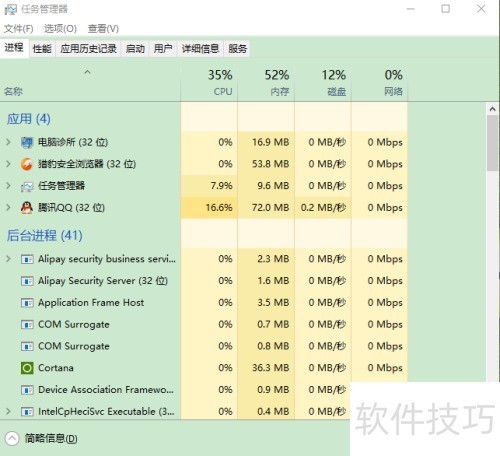This screenshot has height=456, width=500.
Task: Switch to the 详细信息 tab
Action: [x=200, y=49]
